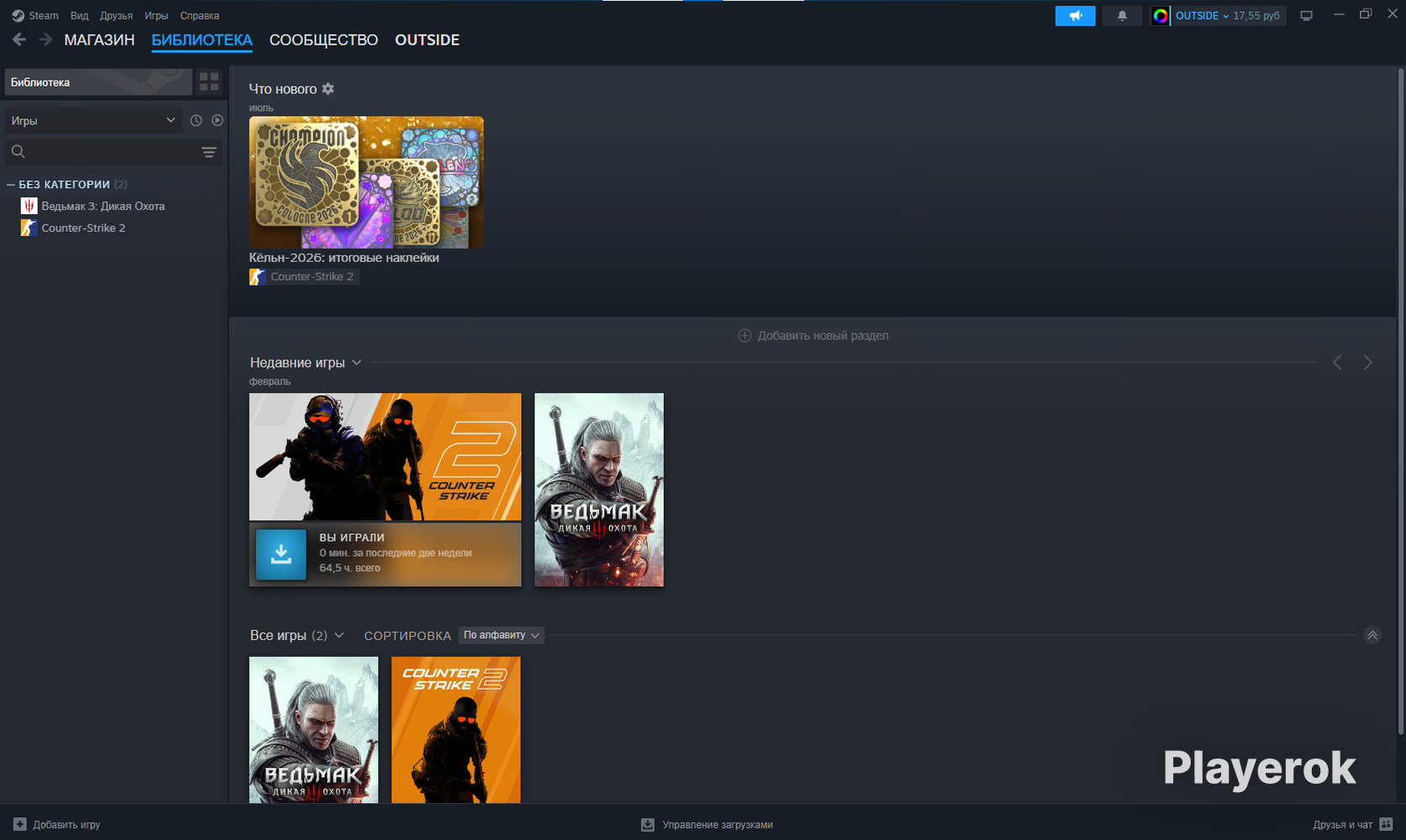Click the library vertical scrollbar

click(x=1401, y=403)
